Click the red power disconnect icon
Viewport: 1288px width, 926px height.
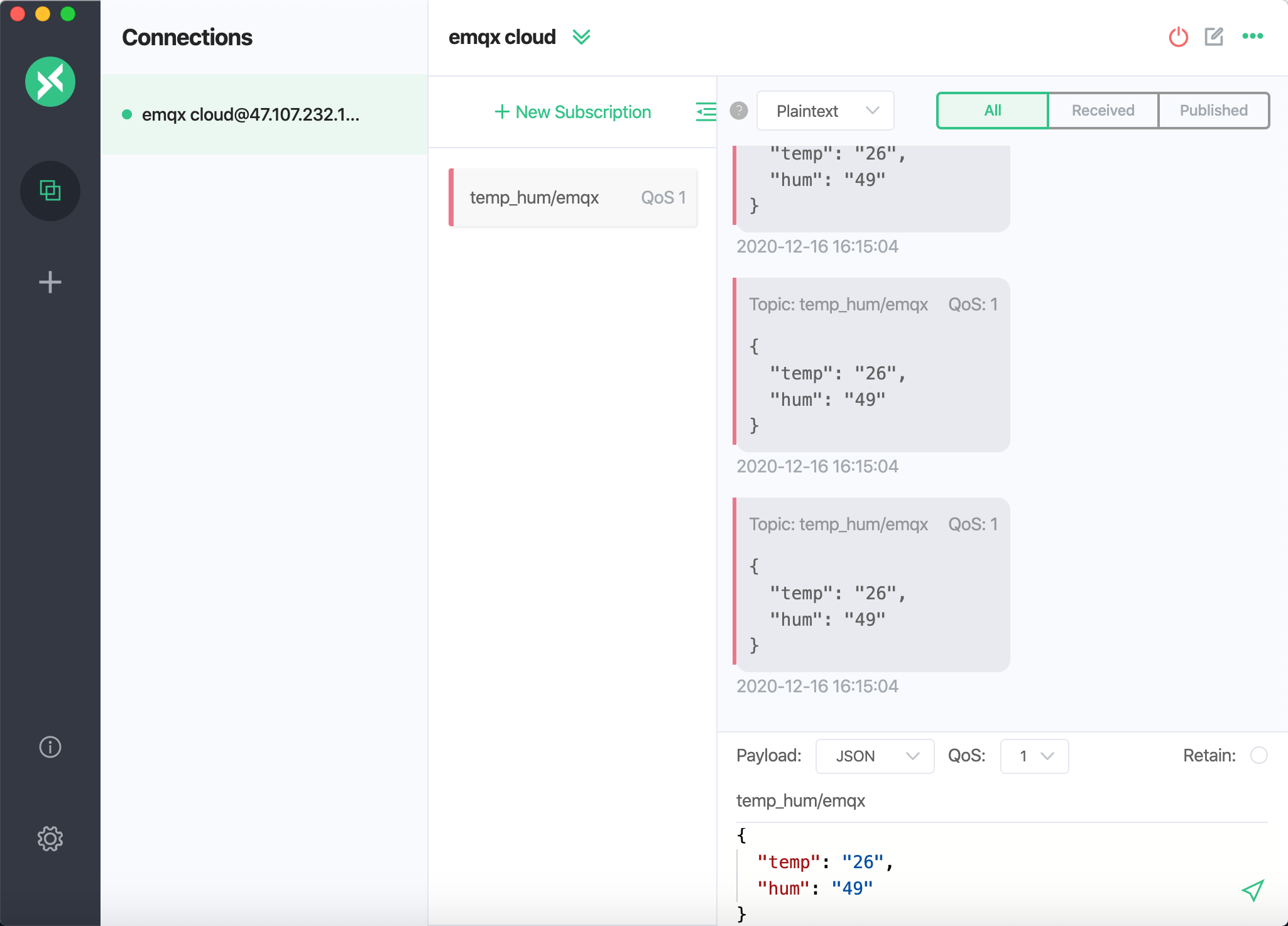[x=1178, y=37]
